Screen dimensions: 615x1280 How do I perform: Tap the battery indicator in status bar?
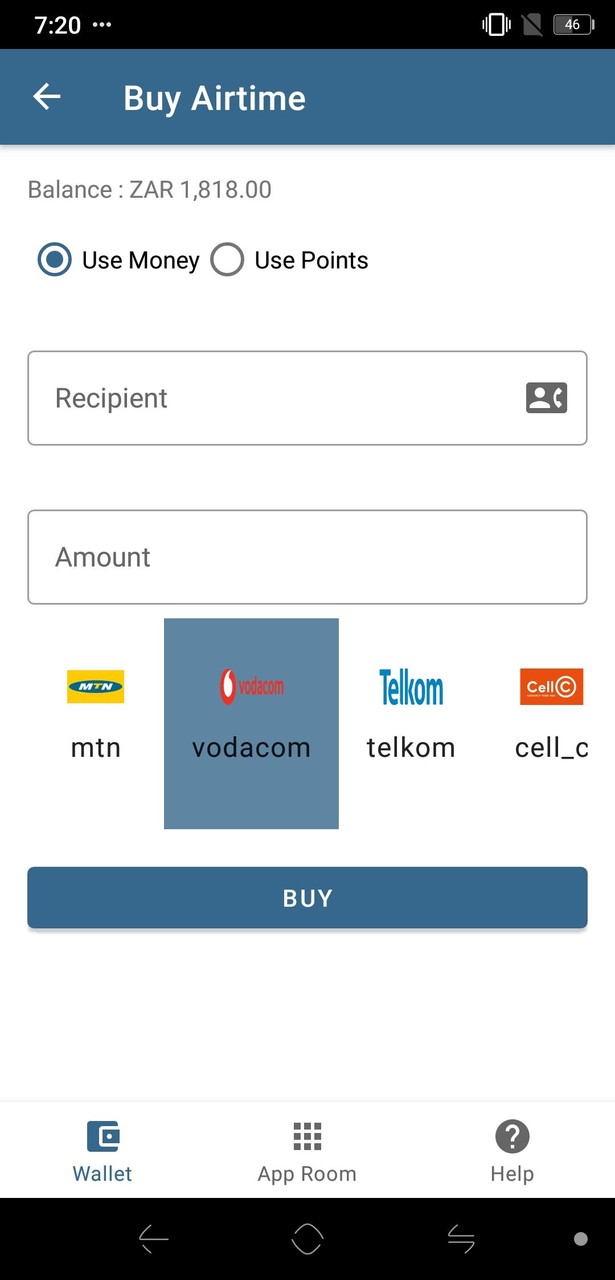point(573,25)
